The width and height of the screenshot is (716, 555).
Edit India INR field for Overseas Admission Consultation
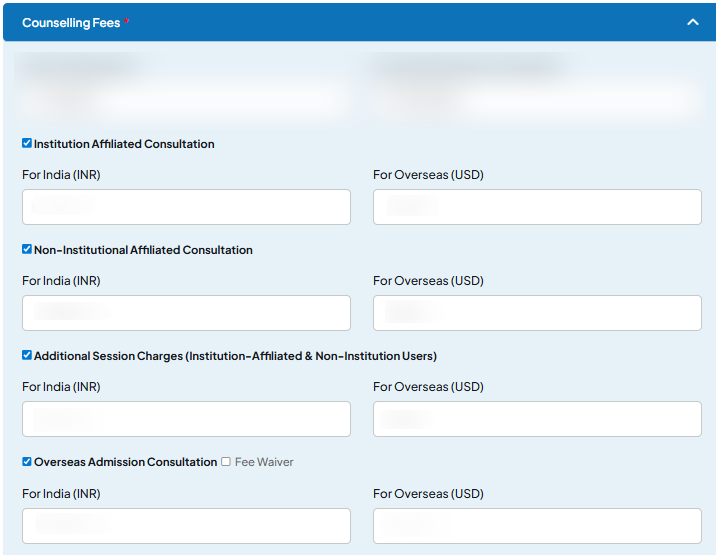pos(186,525)
